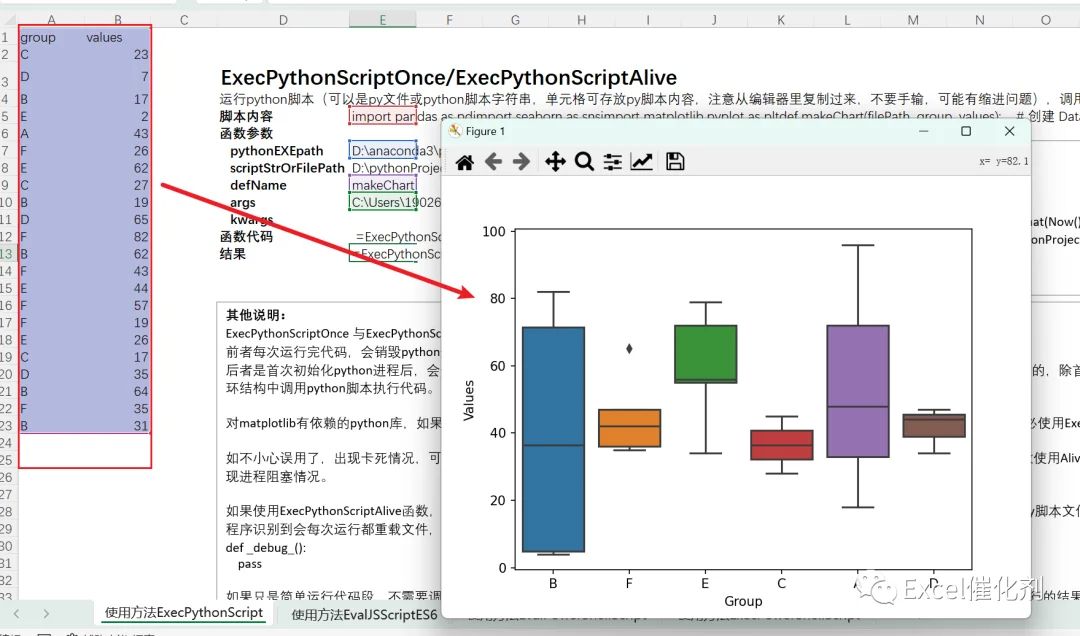Viewport: 1080px width, 636px height.
Task: Select the D:\anaconda3 path cell
Action: [383, 150]
